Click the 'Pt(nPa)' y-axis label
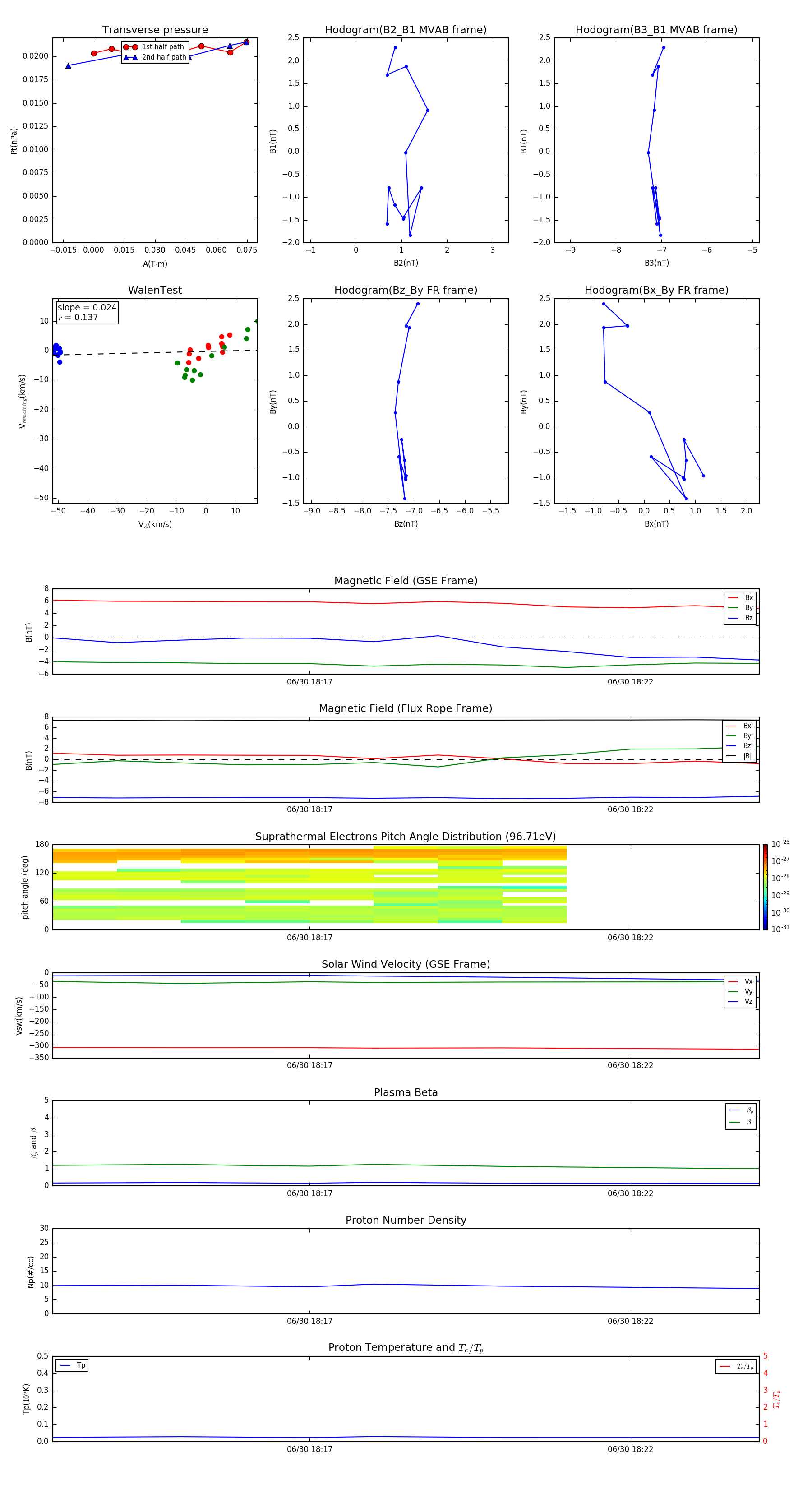 click(x=14, y=141)
